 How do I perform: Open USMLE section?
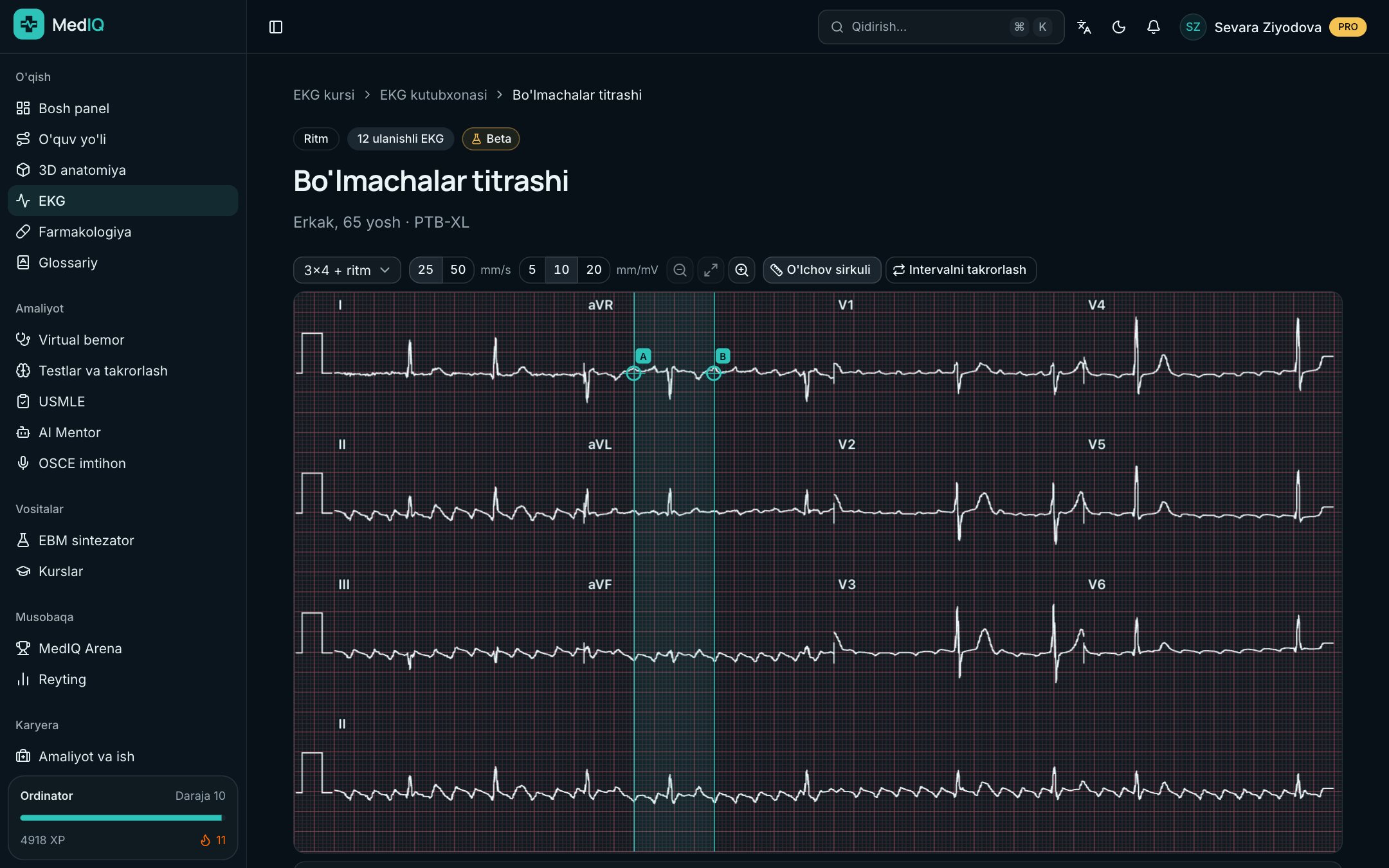(123, 401)
